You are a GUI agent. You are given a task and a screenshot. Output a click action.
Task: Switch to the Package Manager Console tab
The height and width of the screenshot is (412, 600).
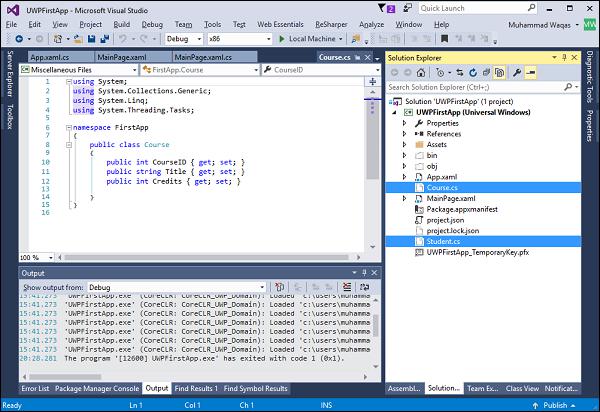click(96, 388)
